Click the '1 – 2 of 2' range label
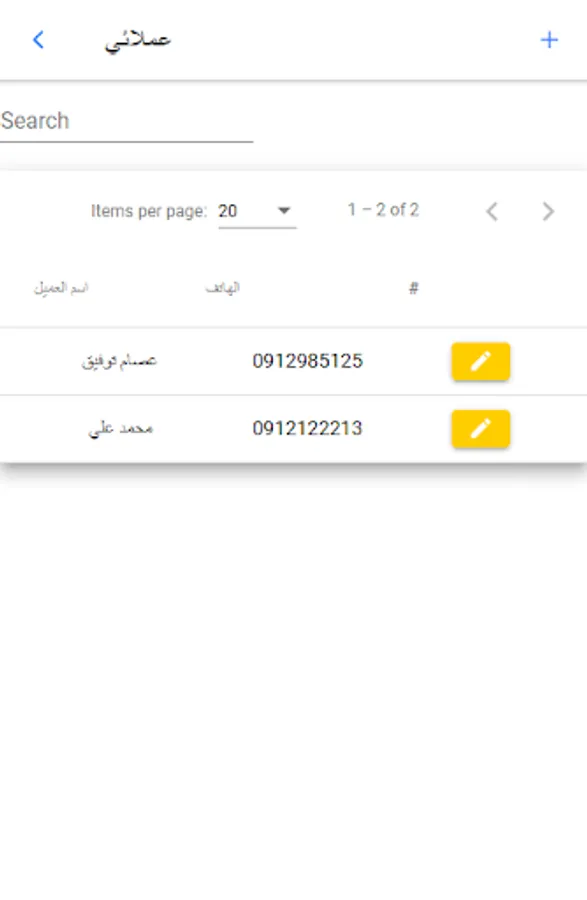Screen dimensions: 587x900 coord(383,210)
